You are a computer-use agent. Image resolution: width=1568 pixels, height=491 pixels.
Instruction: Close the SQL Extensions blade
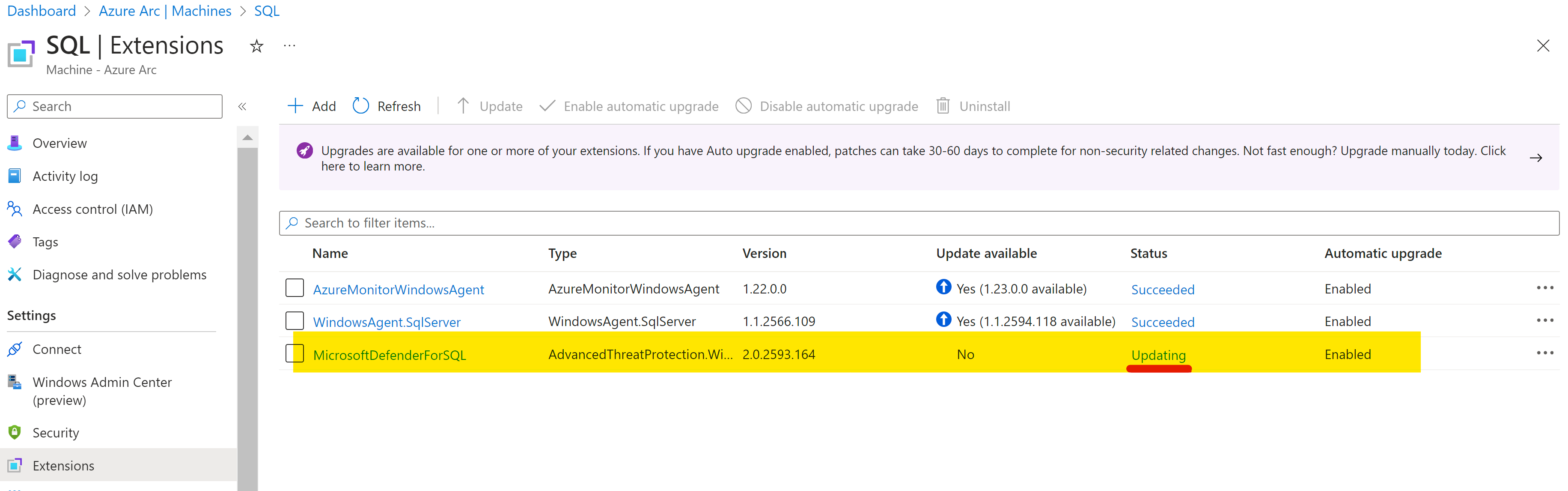click(x=1542, y=46)
